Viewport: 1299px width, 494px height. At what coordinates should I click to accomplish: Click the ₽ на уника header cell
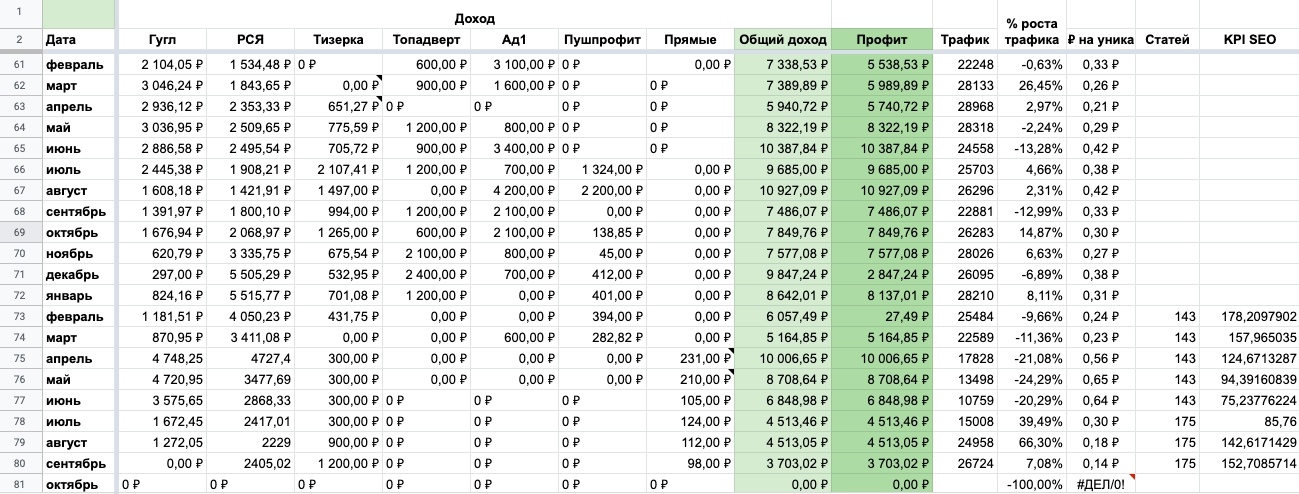(1100, 40)
